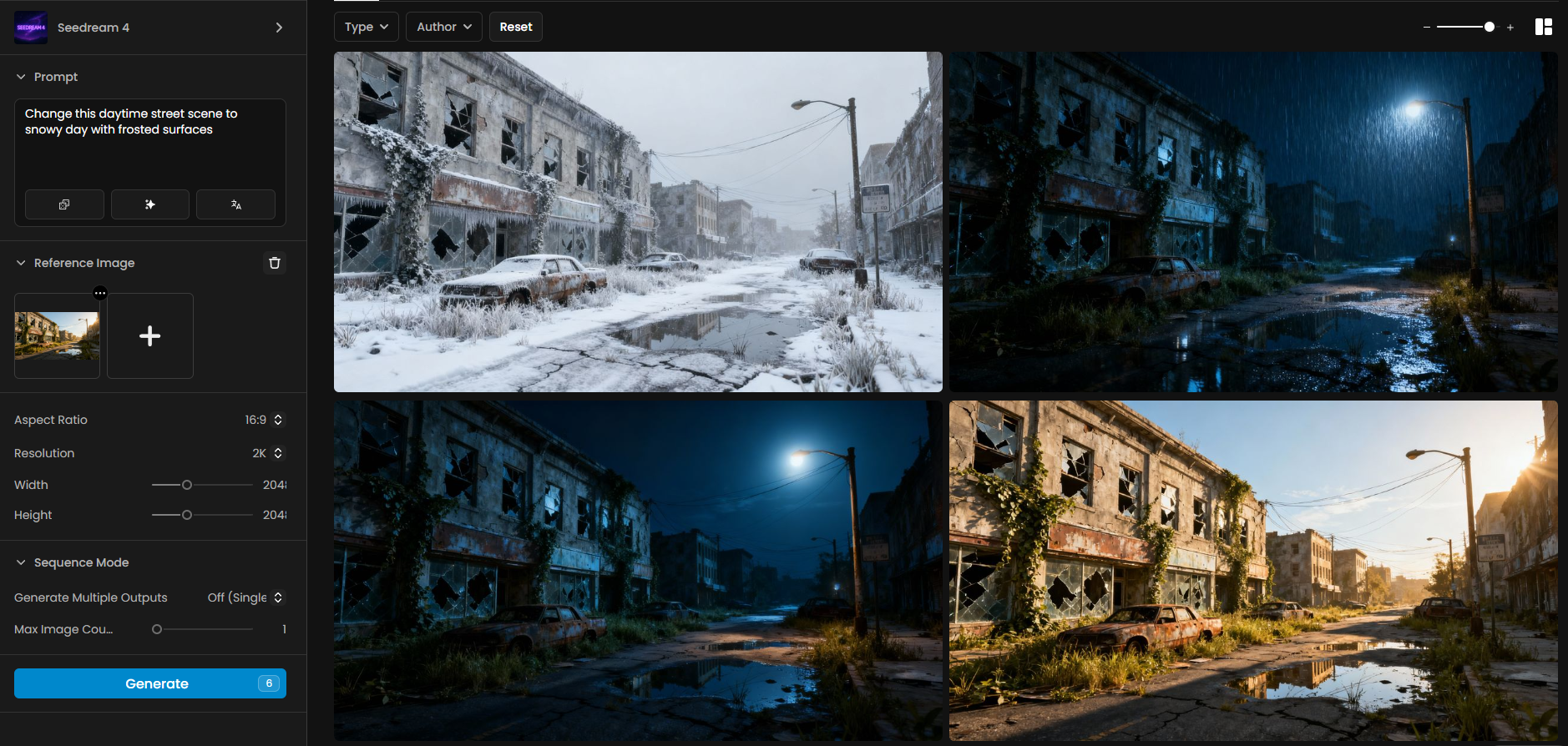Open the Author filter dropdown

point(444,27)
